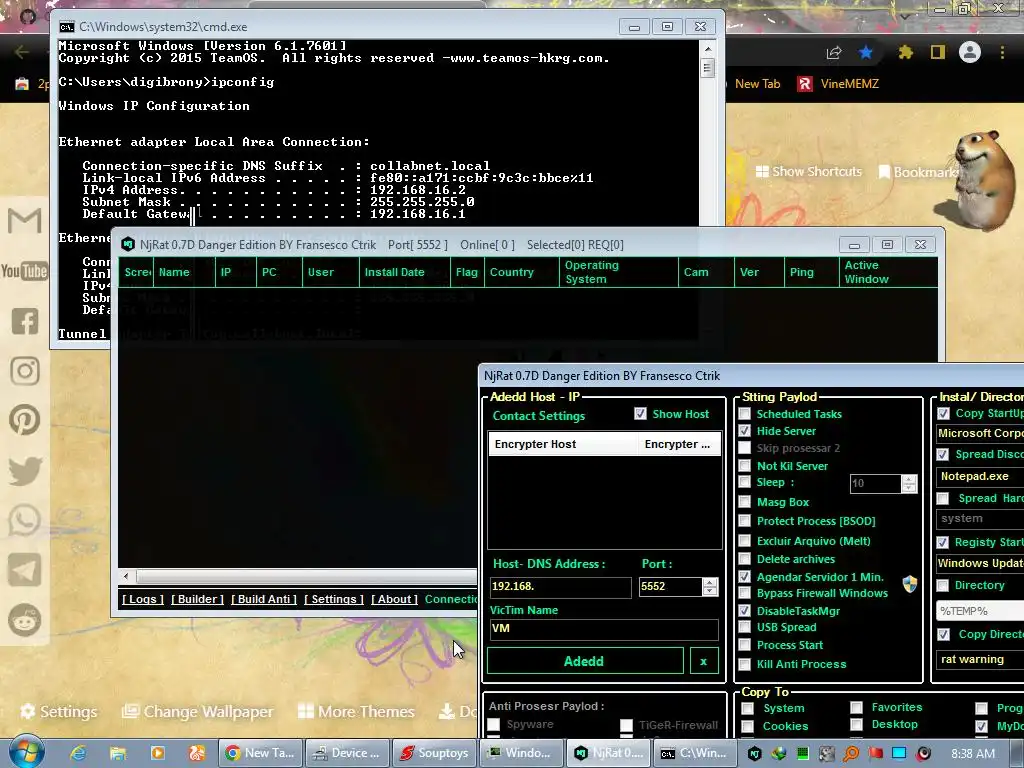This screenshot has height=768, width=1024.
Task: Click the browser bookmark star icon
Action: tap(865, 52)
